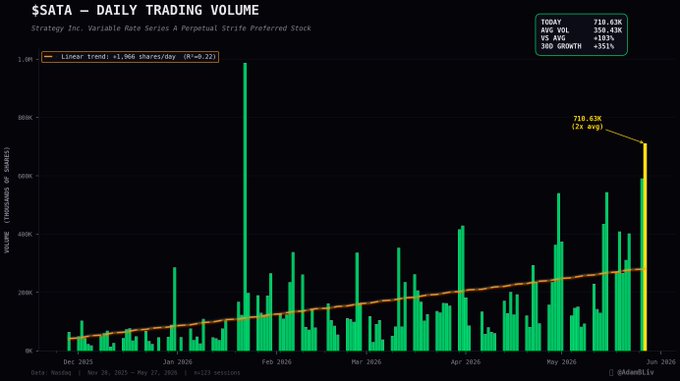Click the AVG VOL 350.43K stat row
The width and height of the screenshot is (680, 381).
click(581, 30)
